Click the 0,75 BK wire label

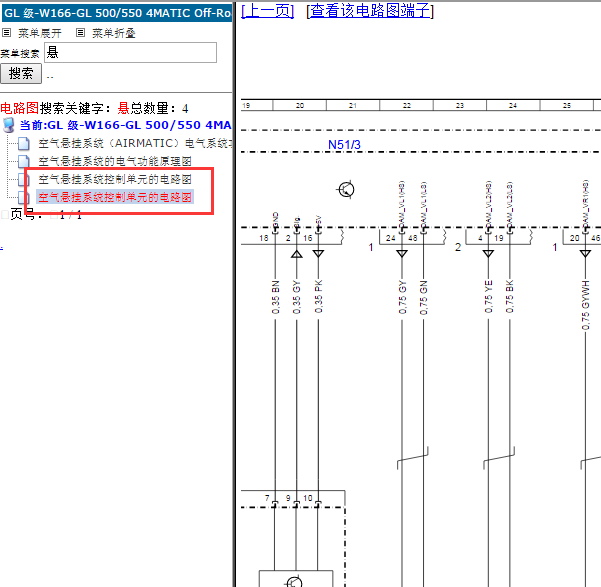click(509, 297)
